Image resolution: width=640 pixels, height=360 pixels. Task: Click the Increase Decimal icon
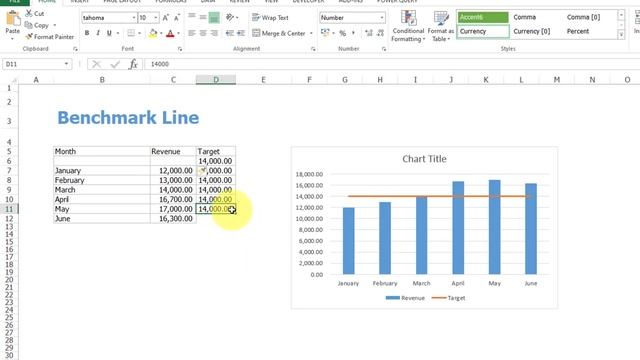click(x=369, y=33)
